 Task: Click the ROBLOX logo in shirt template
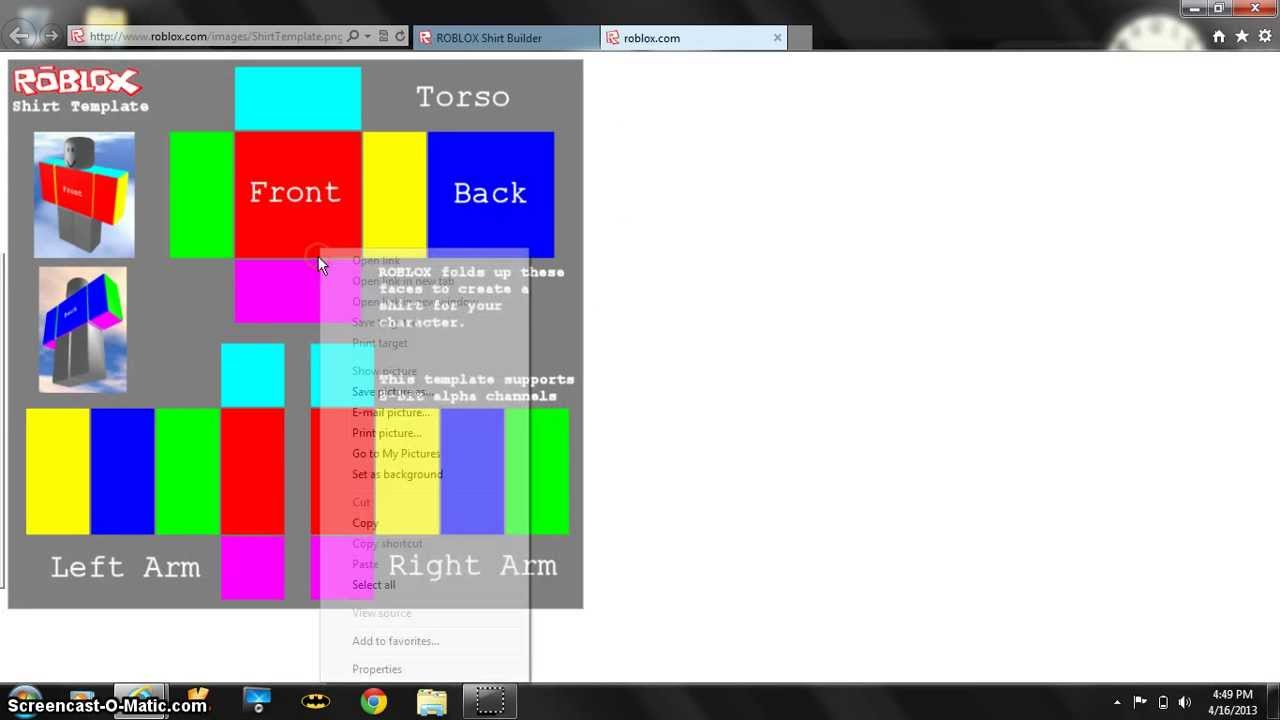77,81
